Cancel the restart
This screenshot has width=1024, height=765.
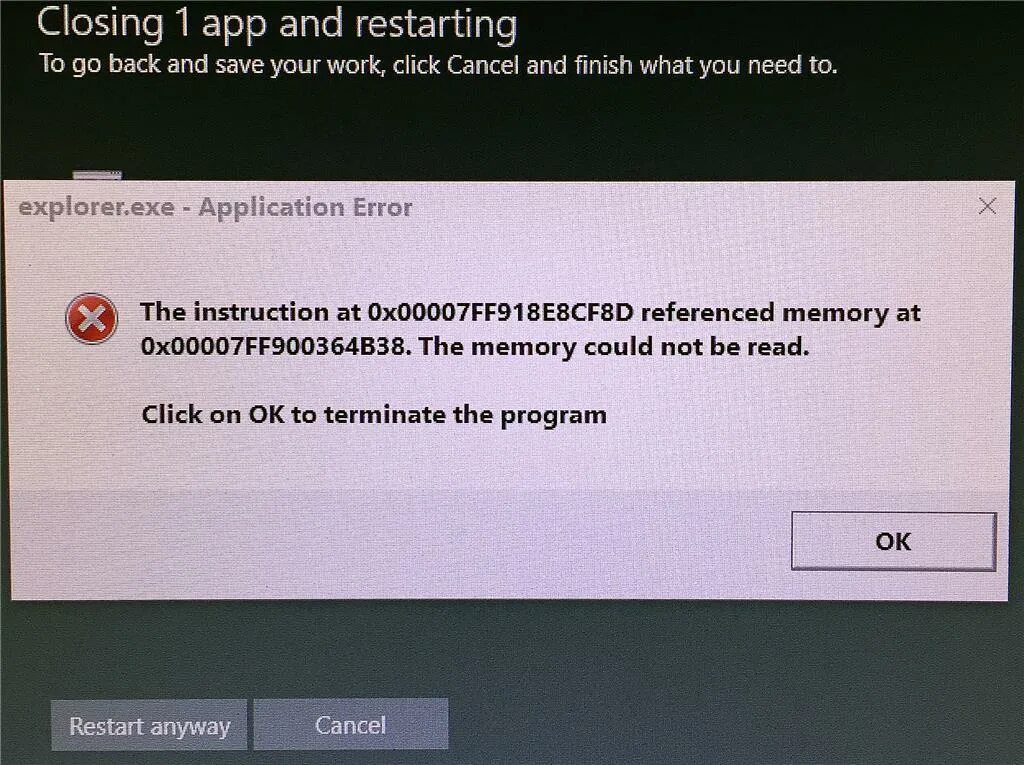[351, 724]
